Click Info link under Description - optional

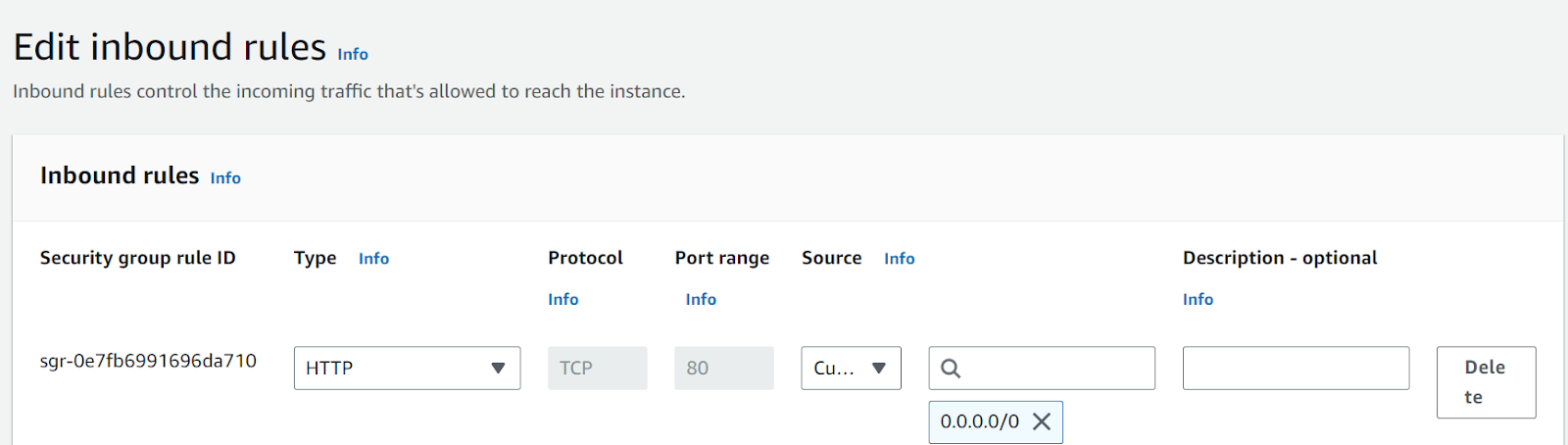coord(1198,300)
